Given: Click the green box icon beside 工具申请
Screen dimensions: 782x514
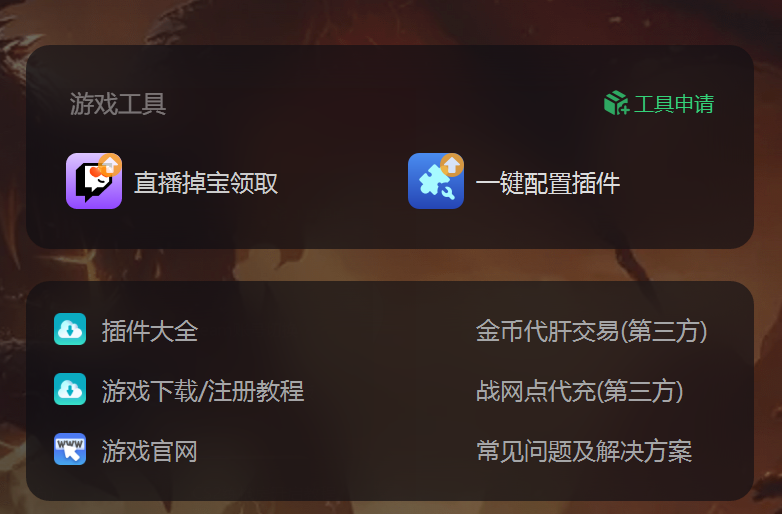Looking at the screenshot, I should 616,103.
